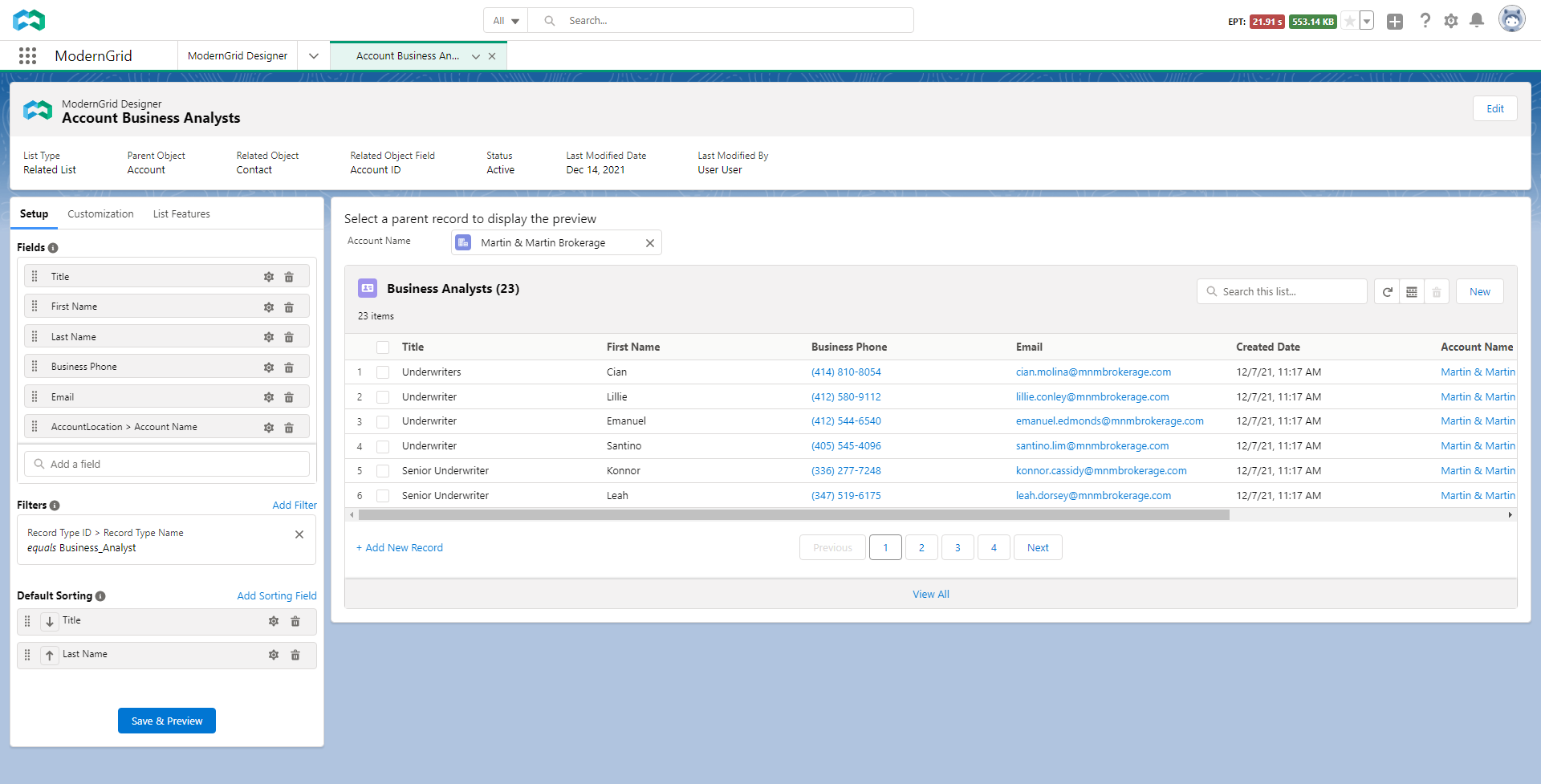Open the App Launcher grid icon
Image resolution: width=1541 pixels, height=784 pixels.
click(x=27, y=55)
